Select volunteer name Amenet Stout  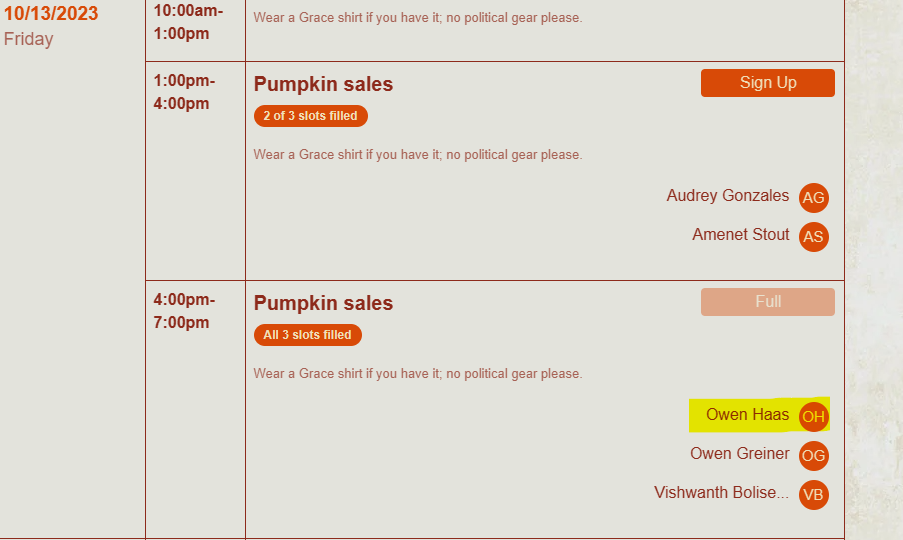tap(740, 235)
